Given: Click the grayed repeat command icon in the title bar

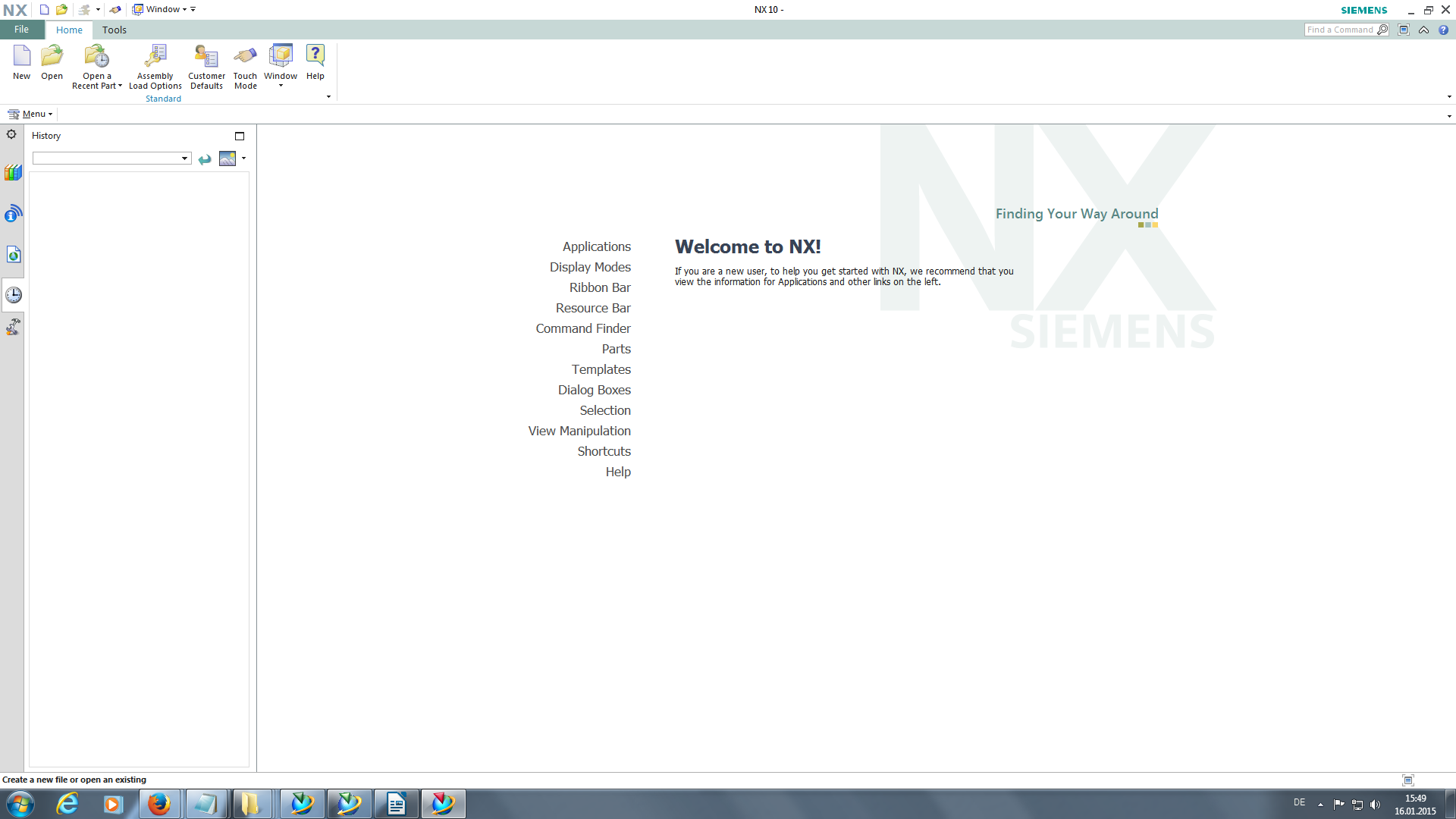Looking at the screenshot, I should [85, 10].
